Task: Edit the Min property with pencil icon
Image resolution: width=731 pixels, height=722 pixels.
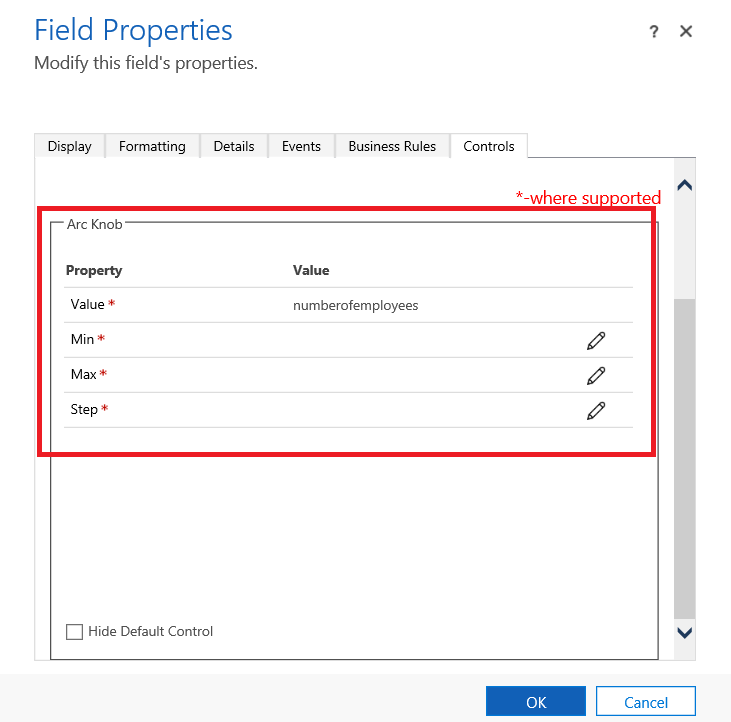Action: click(x=596, y=341)
